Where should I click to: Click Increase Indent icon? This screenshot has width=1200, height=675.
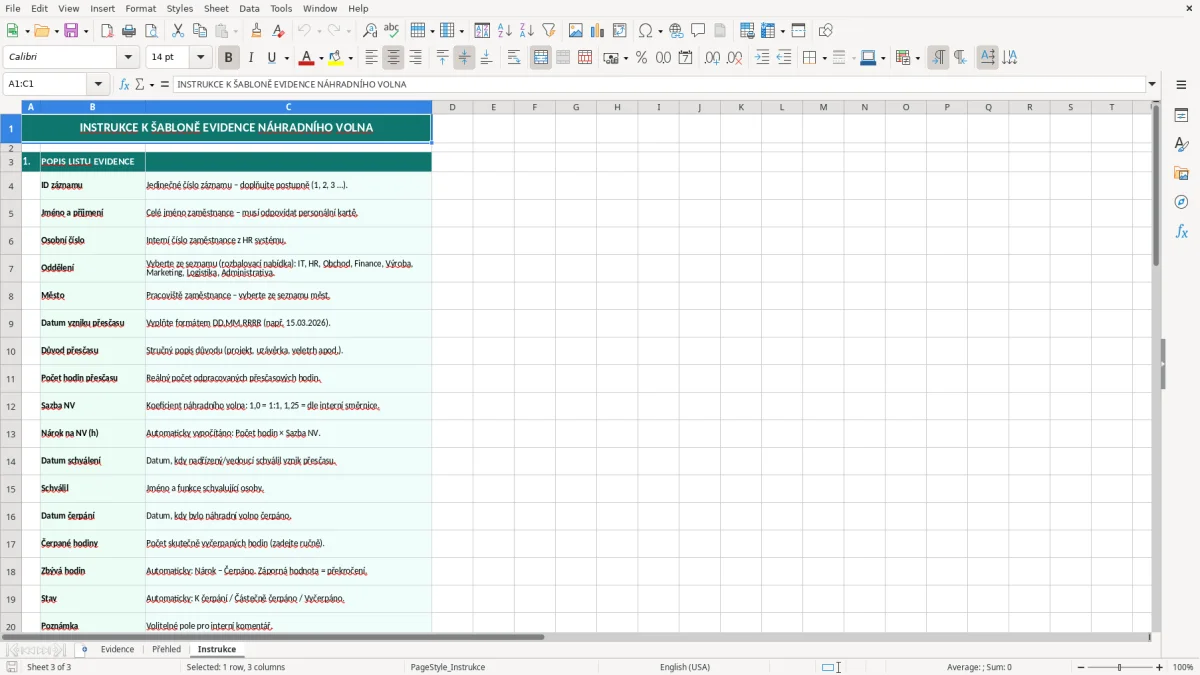tap(762, 58)
